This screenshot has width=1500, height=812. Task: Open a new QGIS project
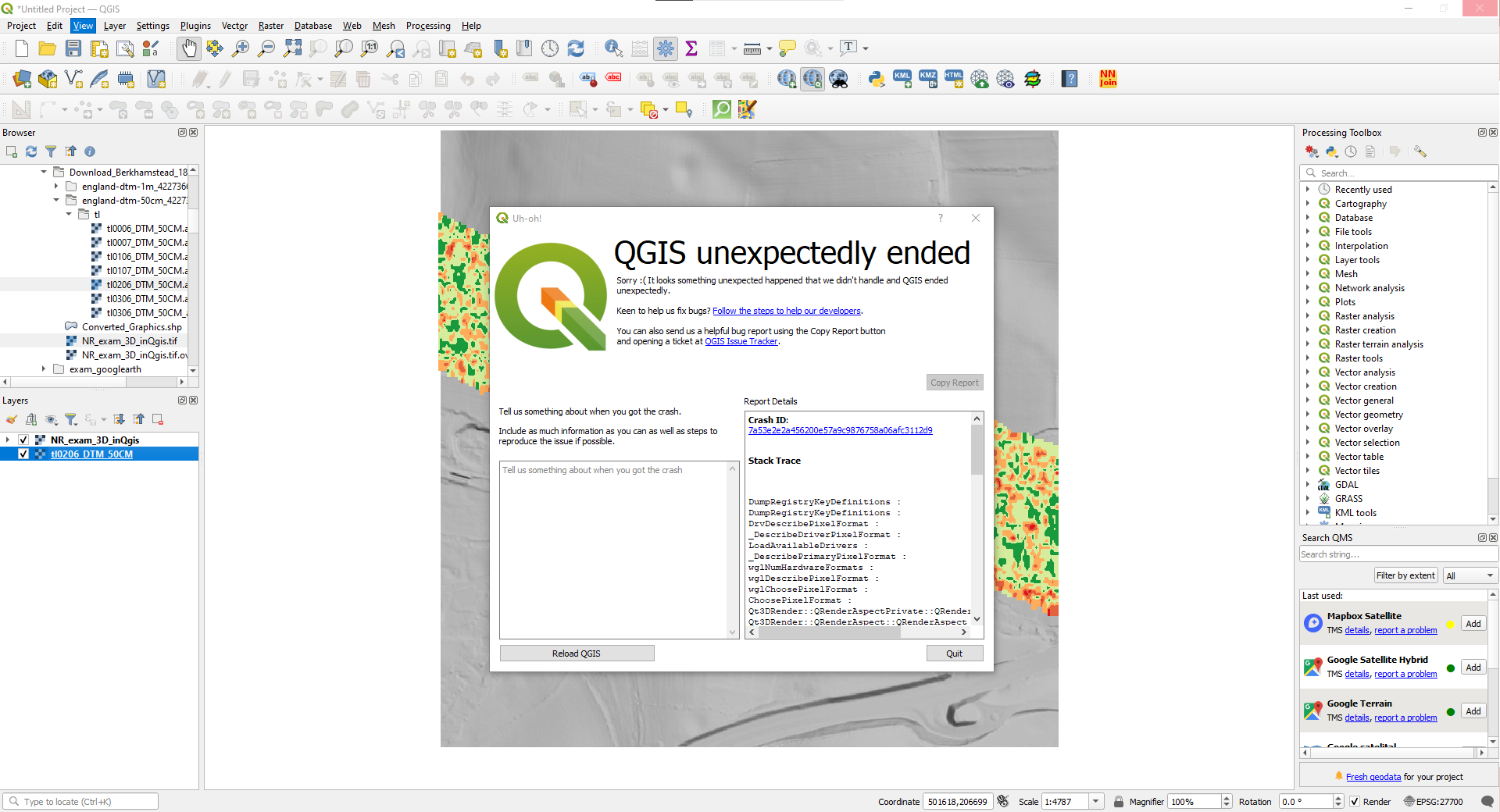(21, 48)
